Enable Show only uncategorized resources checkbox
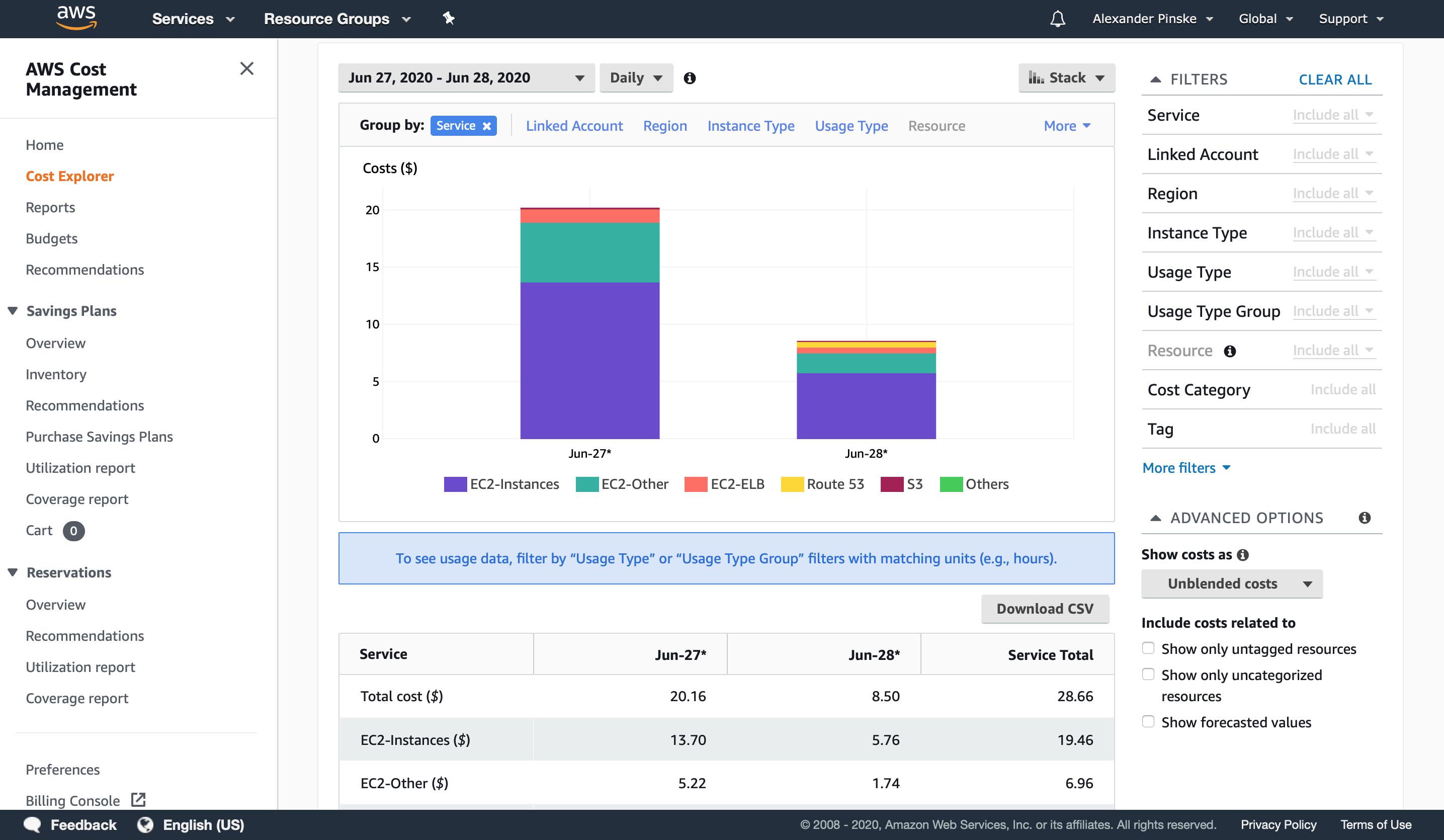The width and height of the screenshot is (1444, 840). 1148,675
